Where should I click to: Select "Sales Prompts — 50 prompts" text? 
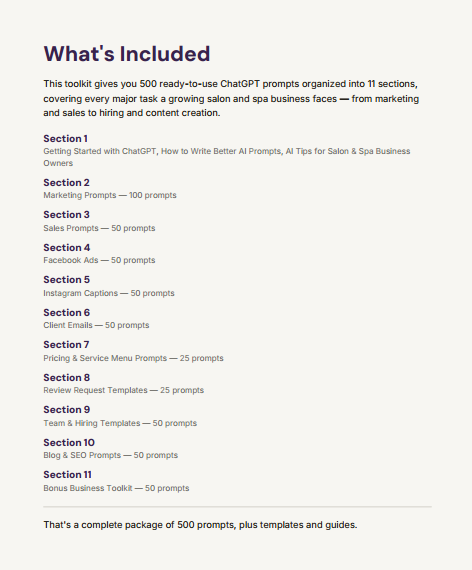(99, 228)
